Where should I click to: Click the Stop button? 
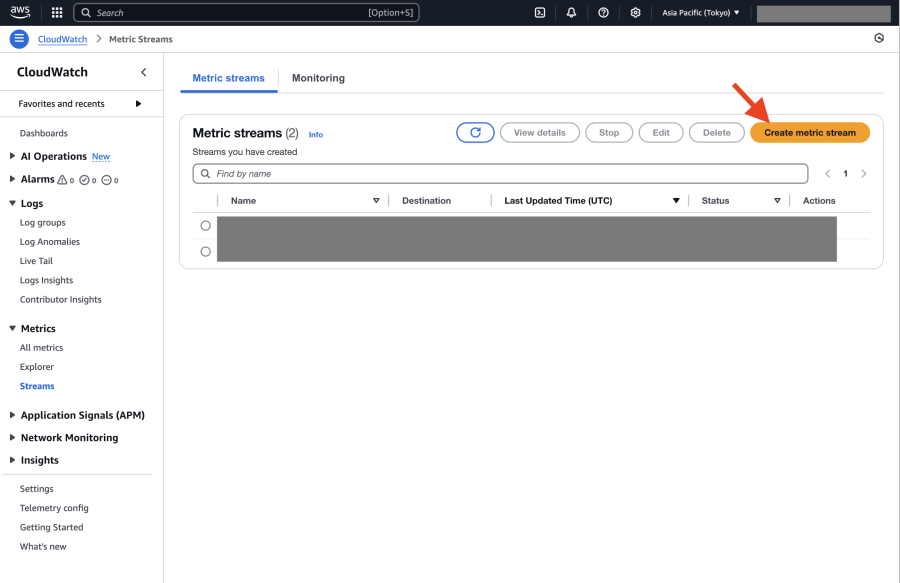[x=609, y=133]
